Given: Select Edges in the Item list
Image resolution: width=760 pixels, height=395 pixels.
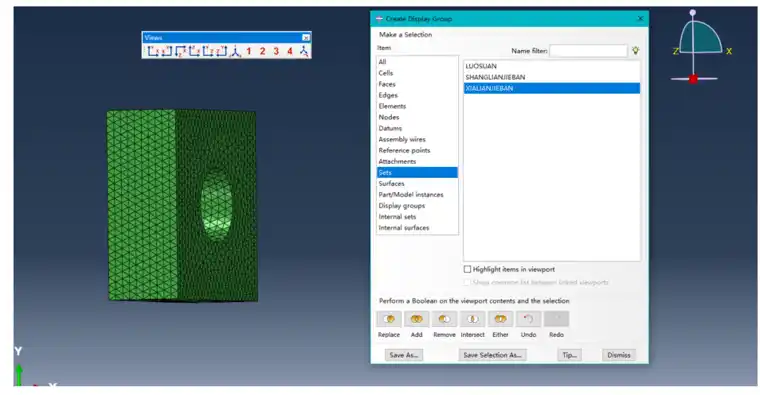Looking at the screenshot, I should [417, 95].
